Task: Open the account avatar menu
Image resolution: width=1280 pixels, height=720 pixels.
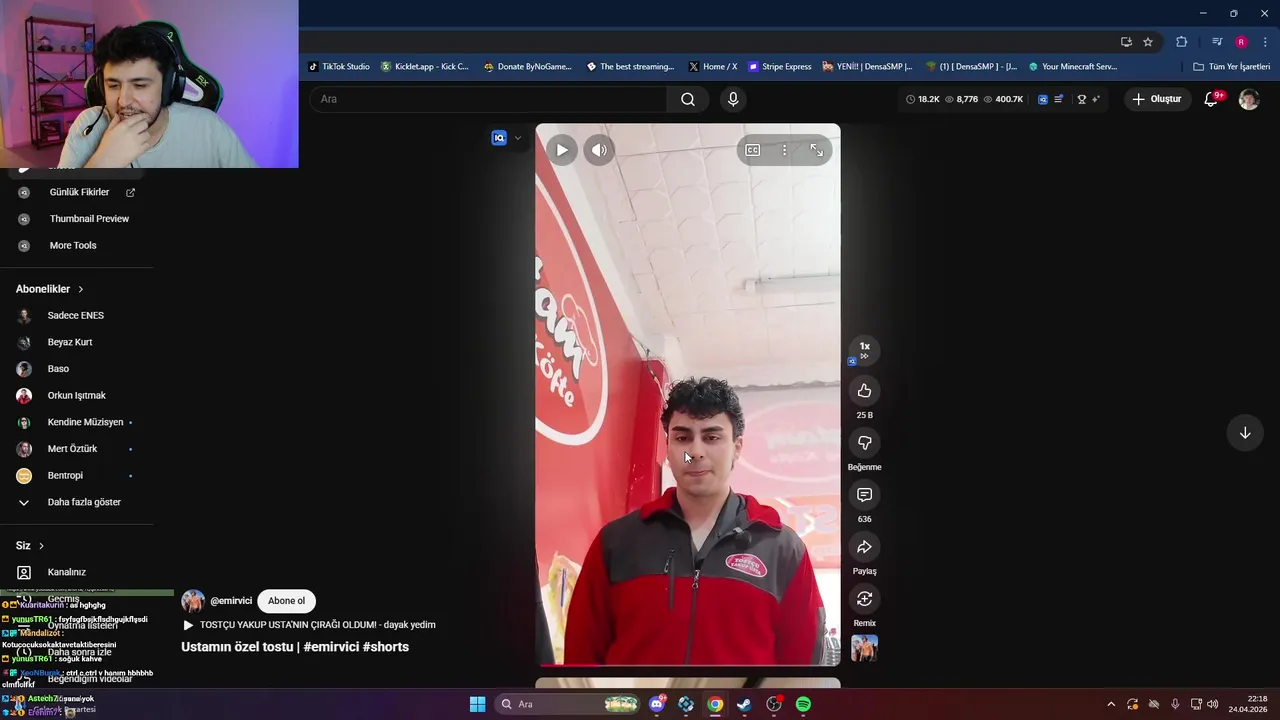Action: (1249, 99)
